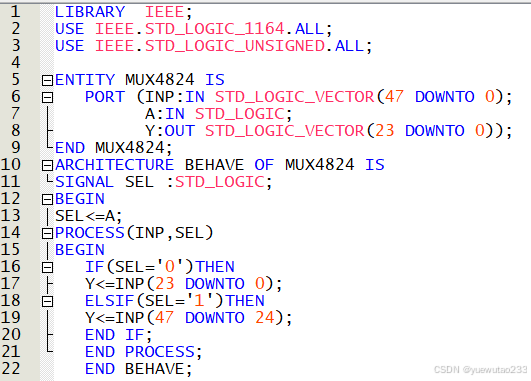531x381 pixels.
Task: Click the number 47 in INP declaration
Action: pos(394,97)
